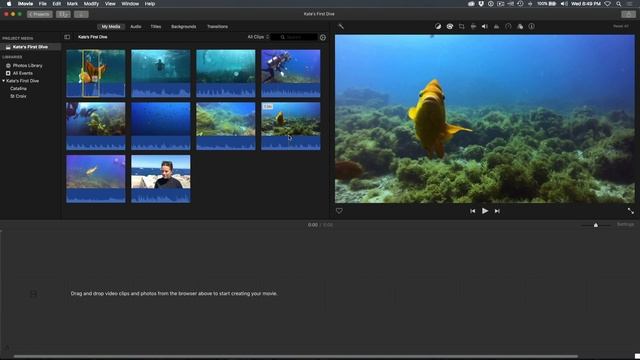Click the magic wand auto-enhance icon
The height and width of the screenshot is (360, 640).
341,27
